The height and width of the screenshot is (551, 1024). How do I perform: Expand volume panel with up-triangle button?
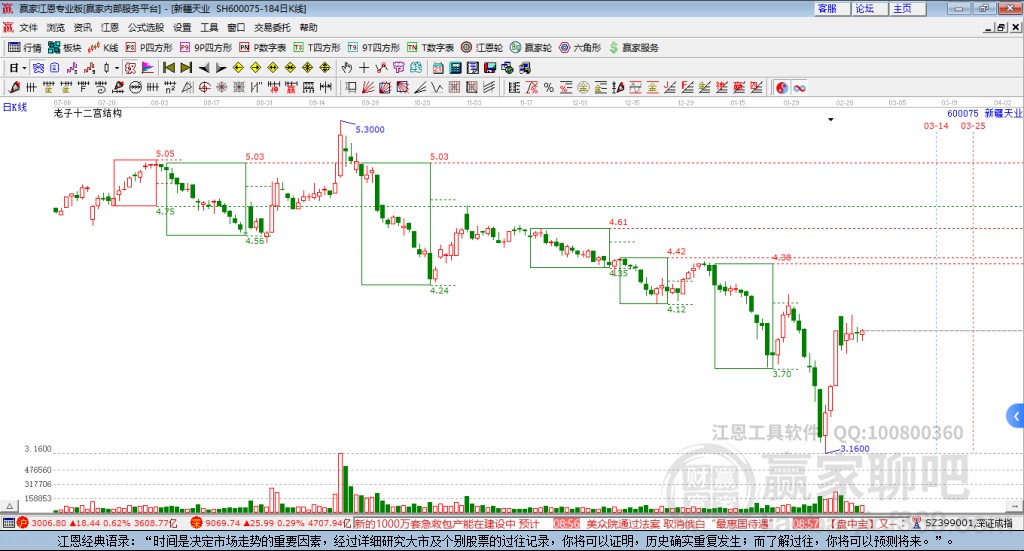coord(9,506)
